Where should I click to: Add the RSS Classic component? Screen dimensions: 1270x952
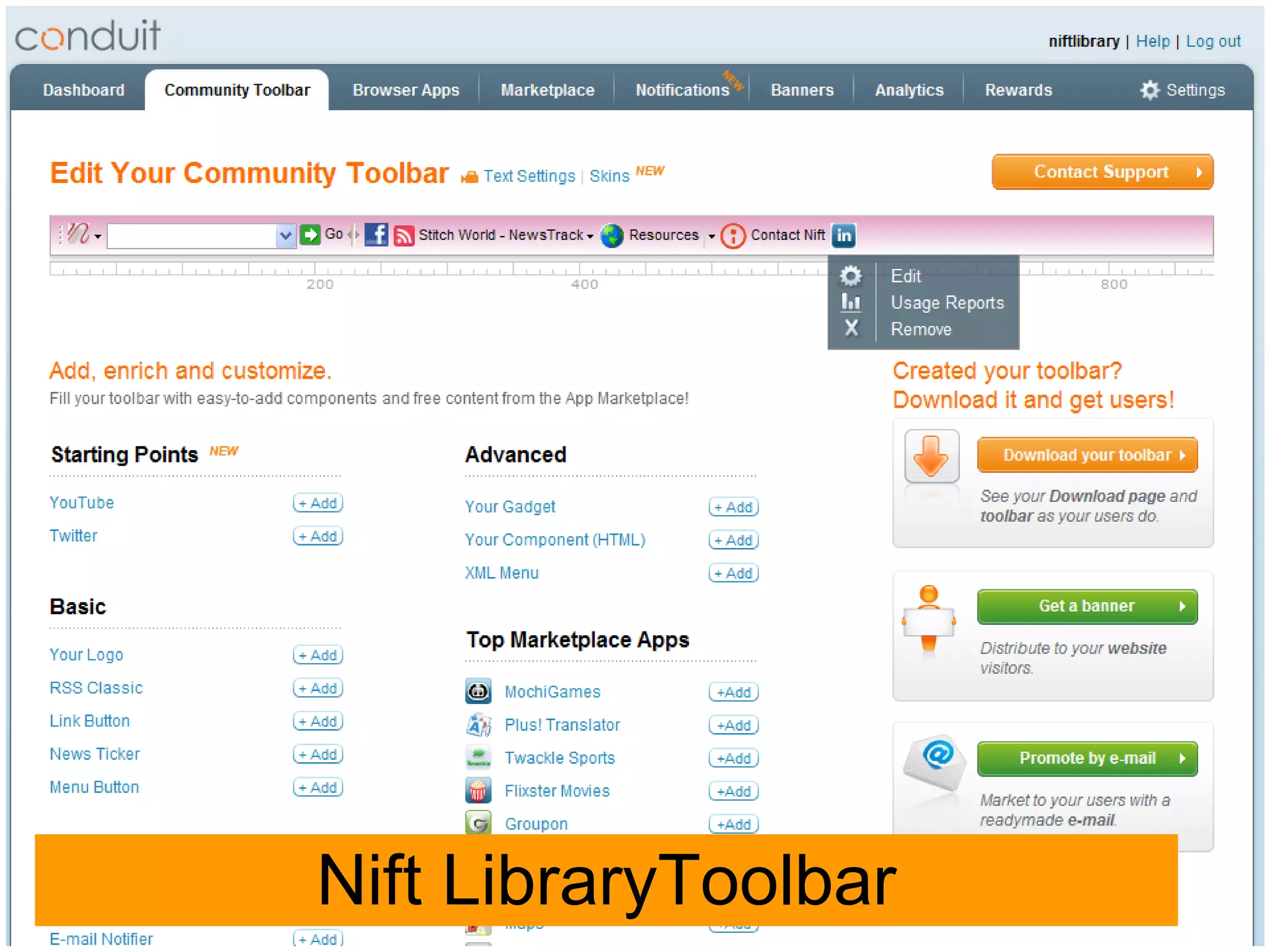click(318, 688)
